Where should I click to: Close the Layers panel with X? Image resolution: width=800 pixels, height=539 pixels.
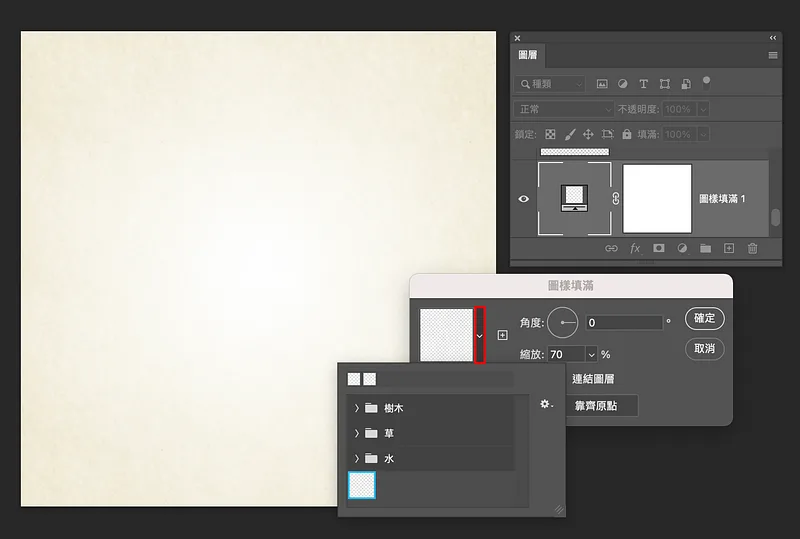(x=517, y=38)
